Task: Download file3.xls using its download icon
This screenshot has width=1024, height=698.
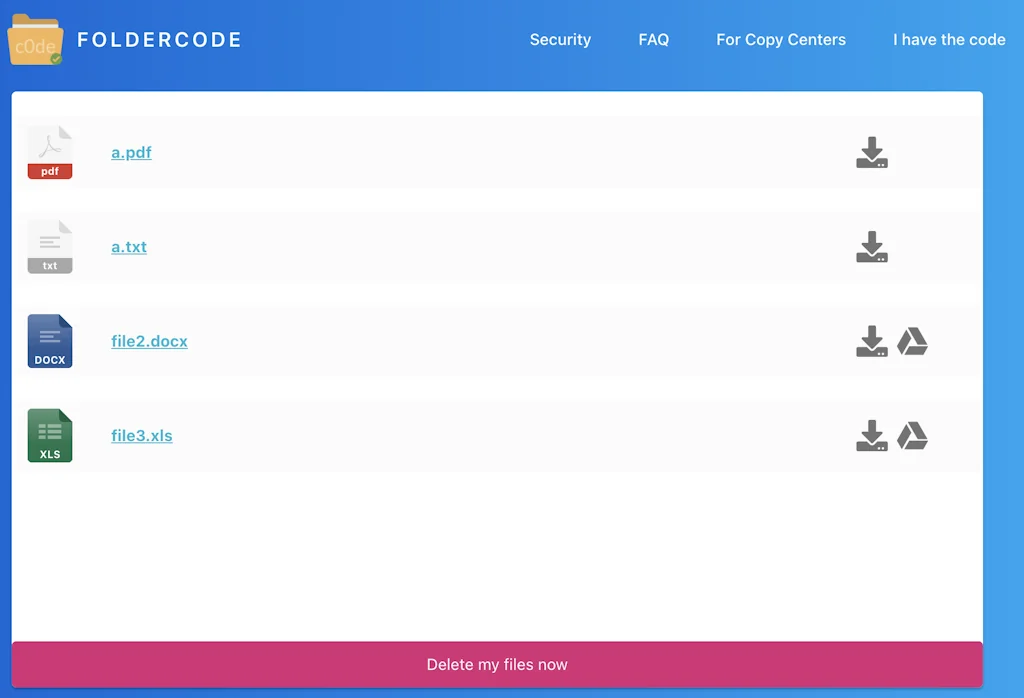Action: (x=872, y=435)
